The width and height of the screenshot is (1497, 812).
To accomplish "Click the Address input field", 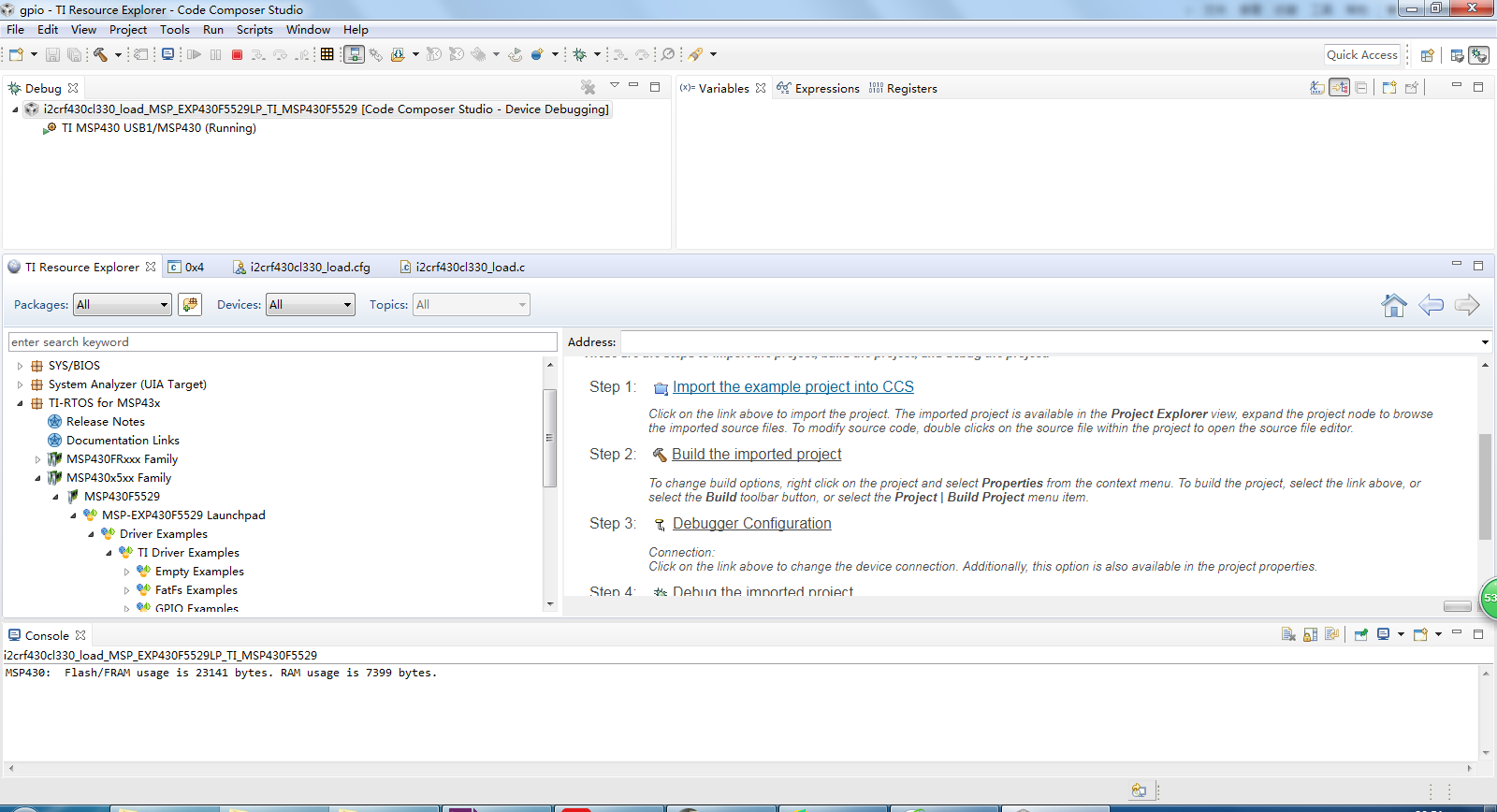I will (x=1049, y=342).
